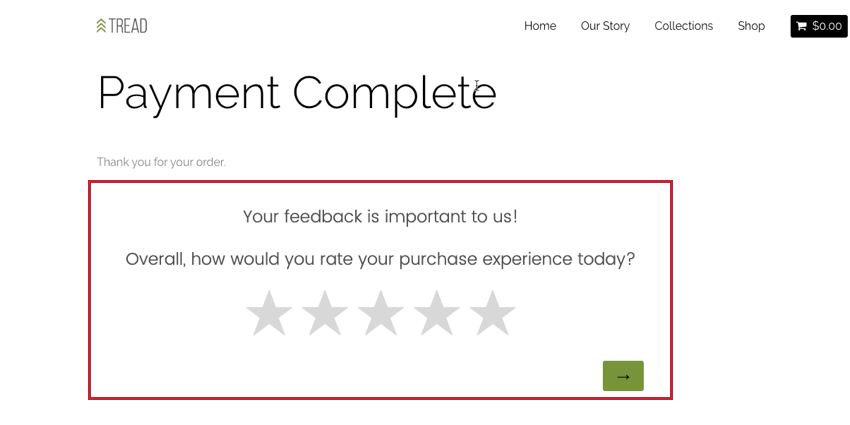This screenshot has width=850, height=425.
Task: Click the purchase experience question text
Action: (380, 259)
